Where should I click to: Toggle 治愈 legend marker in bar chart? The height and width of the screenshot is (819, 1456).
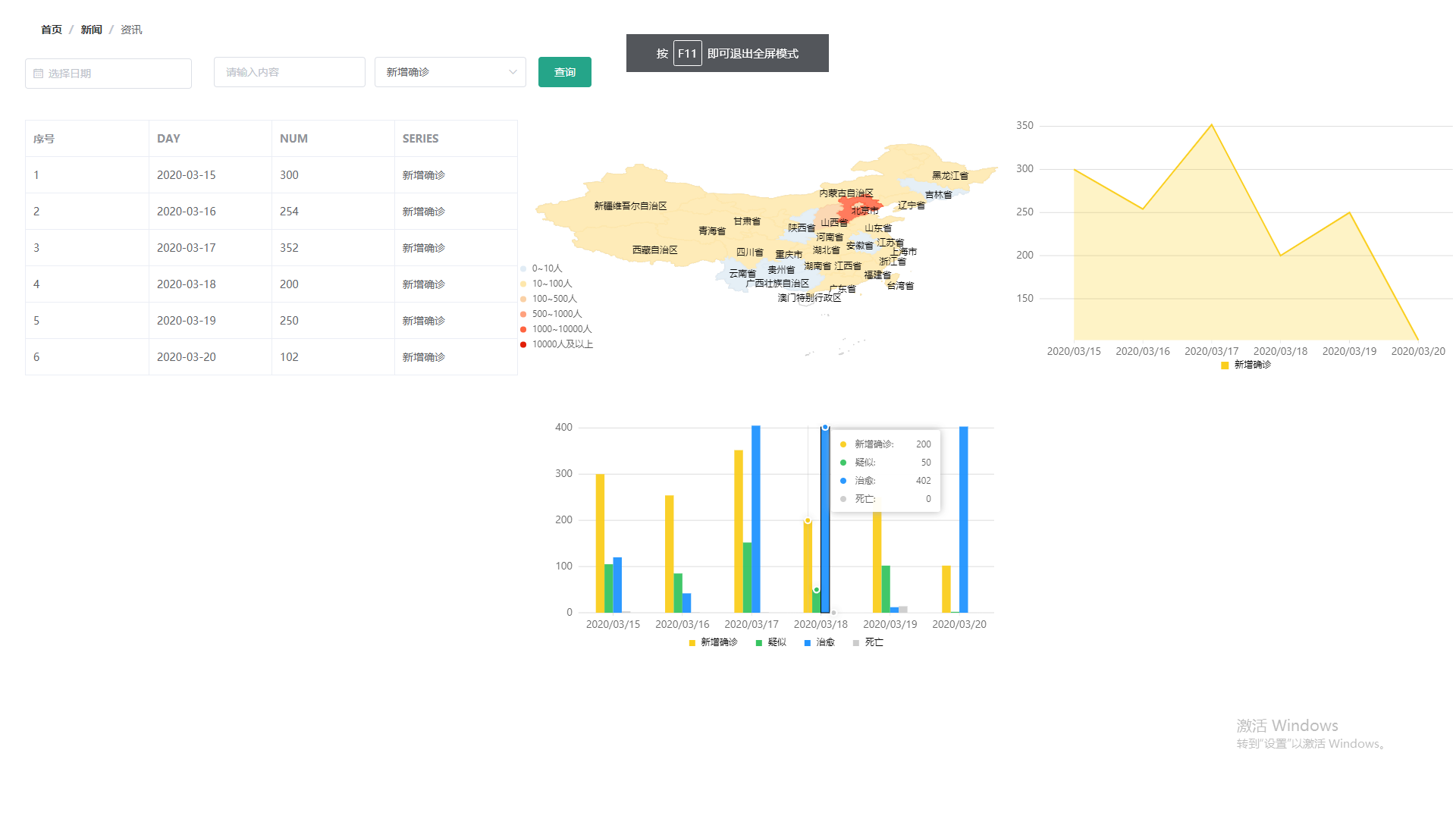click(x=808, y=642)
